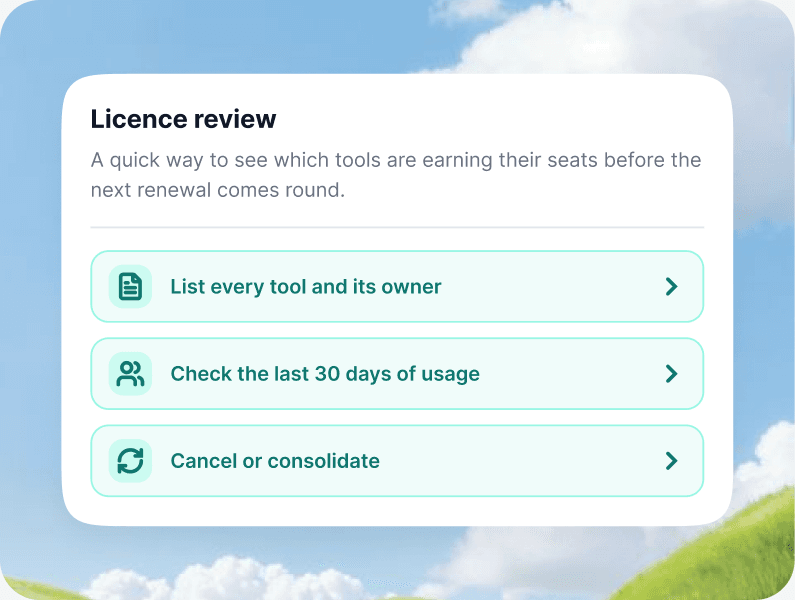Image resolution: width=795 pixels, height=600 pixels.
Task: Click empty space inside usage check row
Action: pyautogui.click(x=568, y=374)
